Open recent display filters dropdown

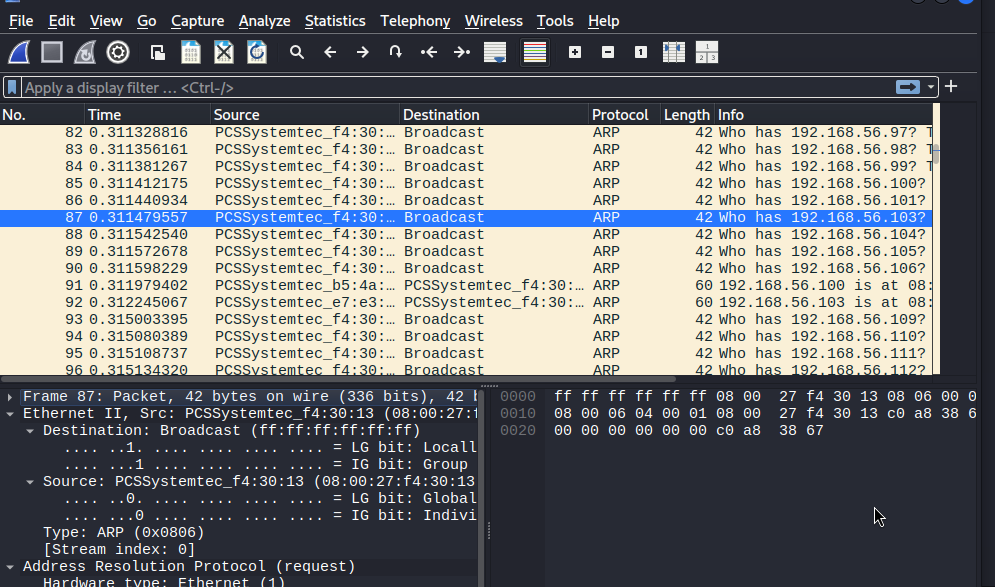[930, 87]
